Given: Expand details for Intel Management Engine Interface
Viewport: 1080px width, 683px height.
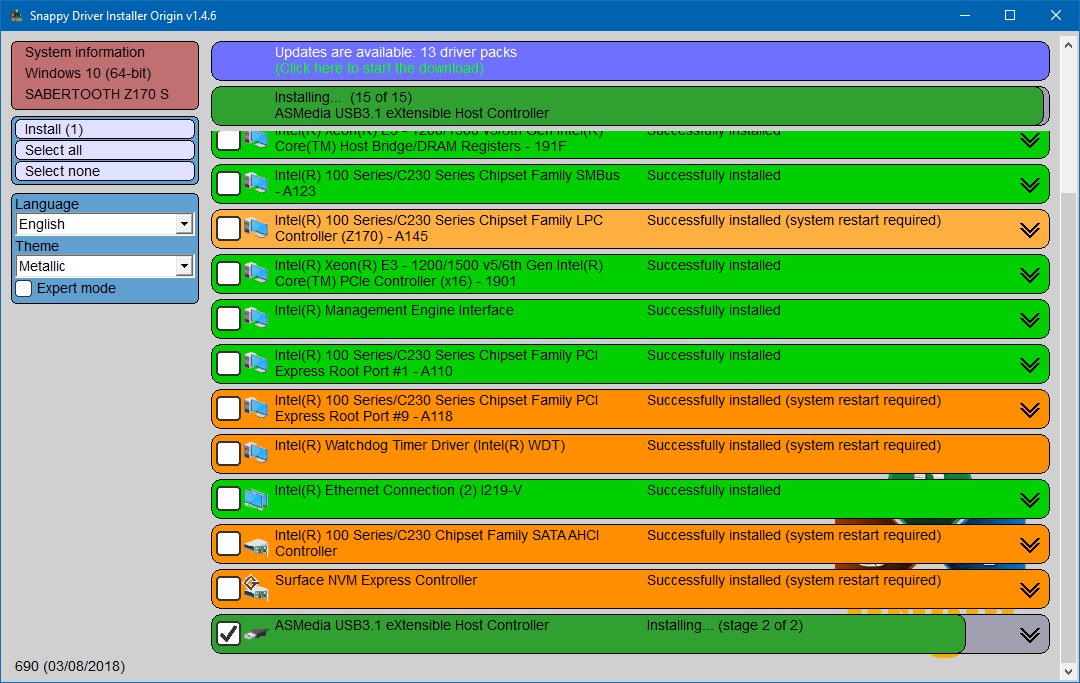Looking at the screenshot, I should tap(1030, 320).
